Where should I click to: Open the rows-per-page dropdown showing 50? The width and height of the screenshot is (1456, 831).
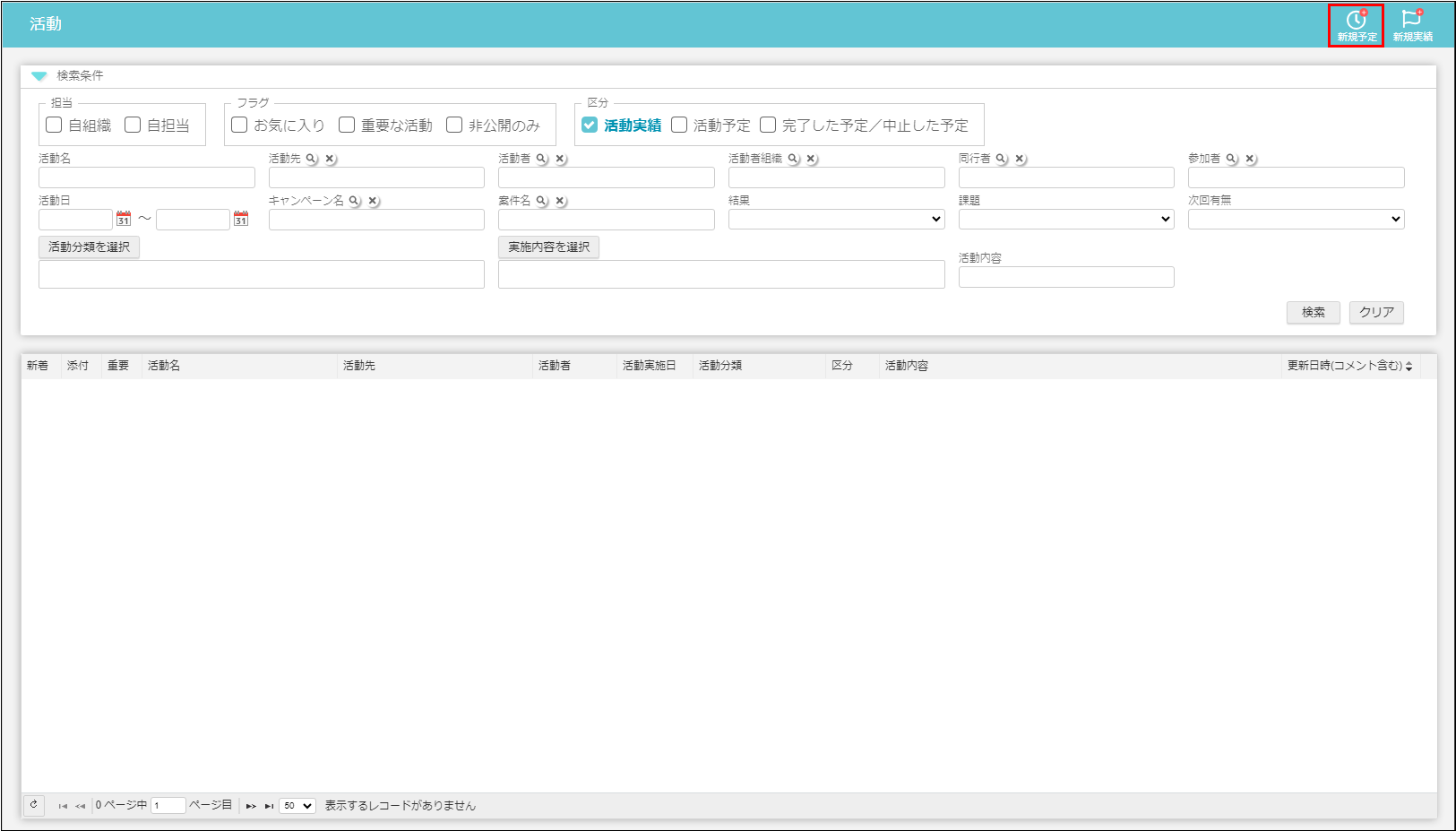[297, 806]
